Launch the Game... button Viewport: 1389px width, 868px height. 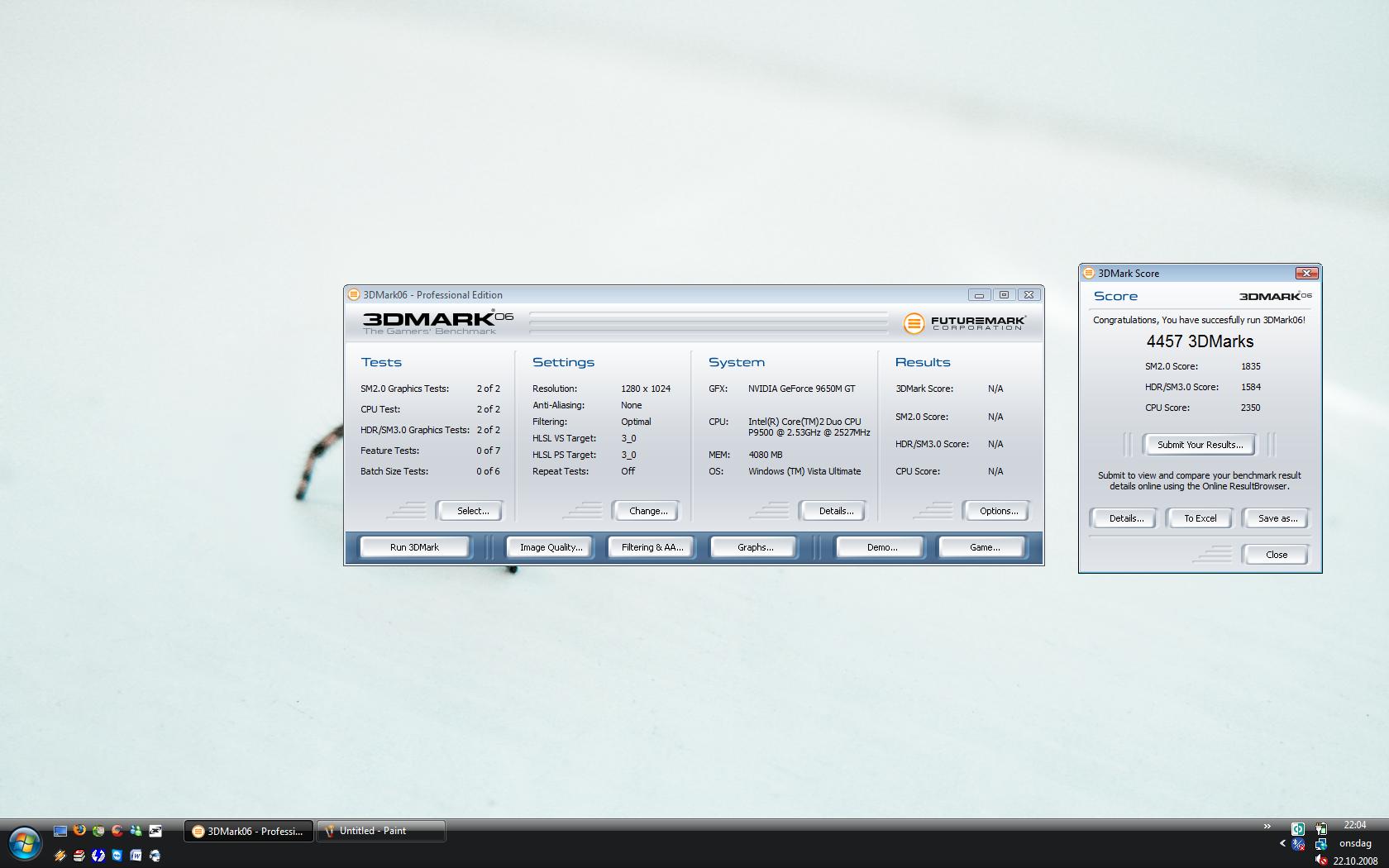(983, 547)
